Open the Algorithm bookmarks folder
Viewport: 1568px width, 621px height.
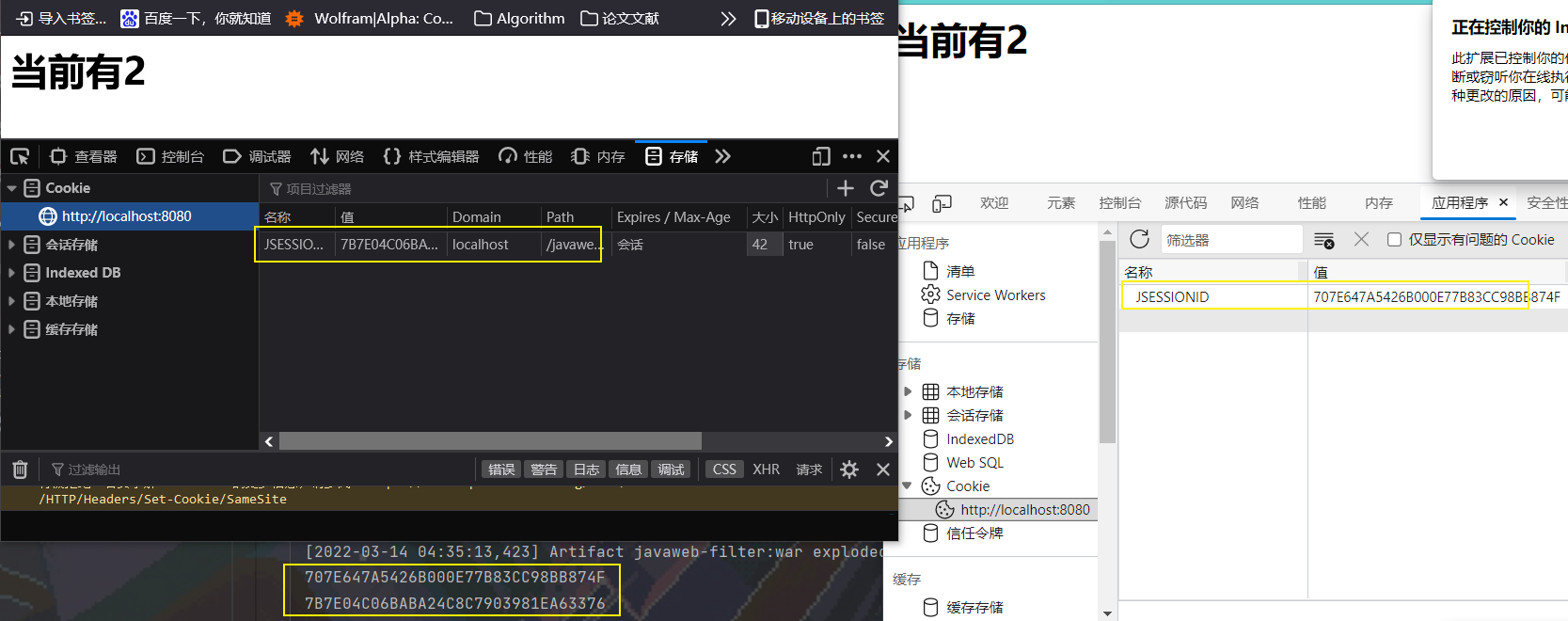click(519, 18)
